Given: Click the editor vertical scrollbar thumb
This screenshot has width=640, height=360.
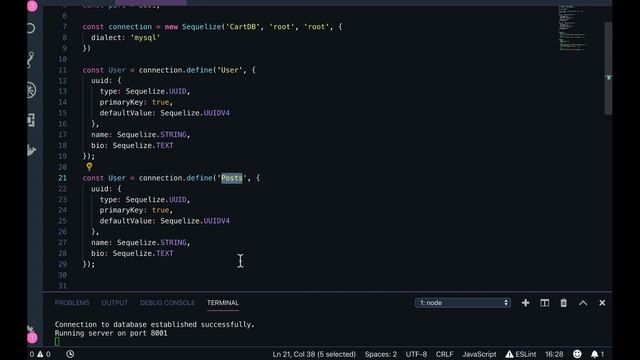Looking at the screenshot, I should click(x=608, y=68).
